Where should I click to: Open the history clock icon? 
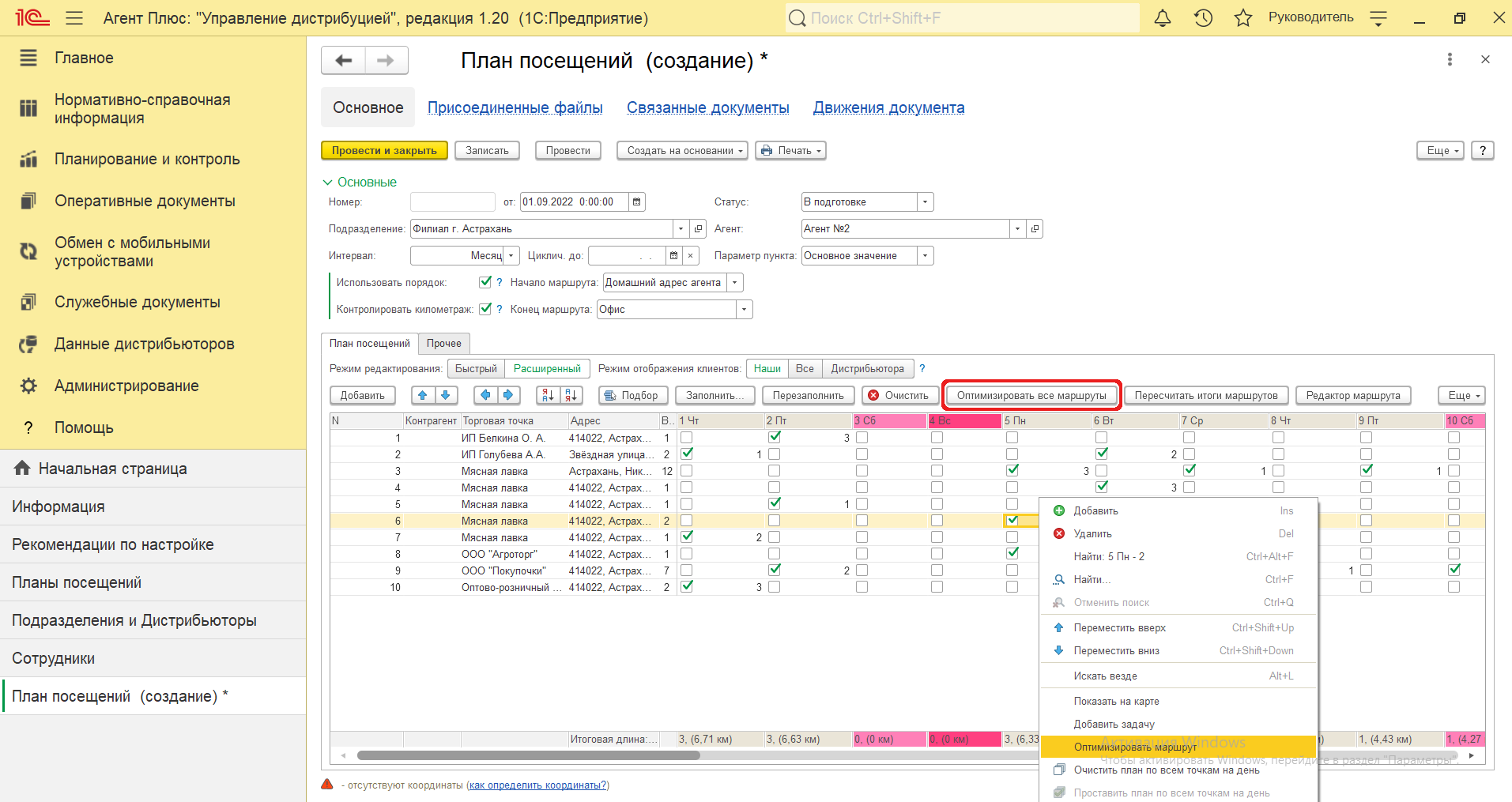(1203, 17)
